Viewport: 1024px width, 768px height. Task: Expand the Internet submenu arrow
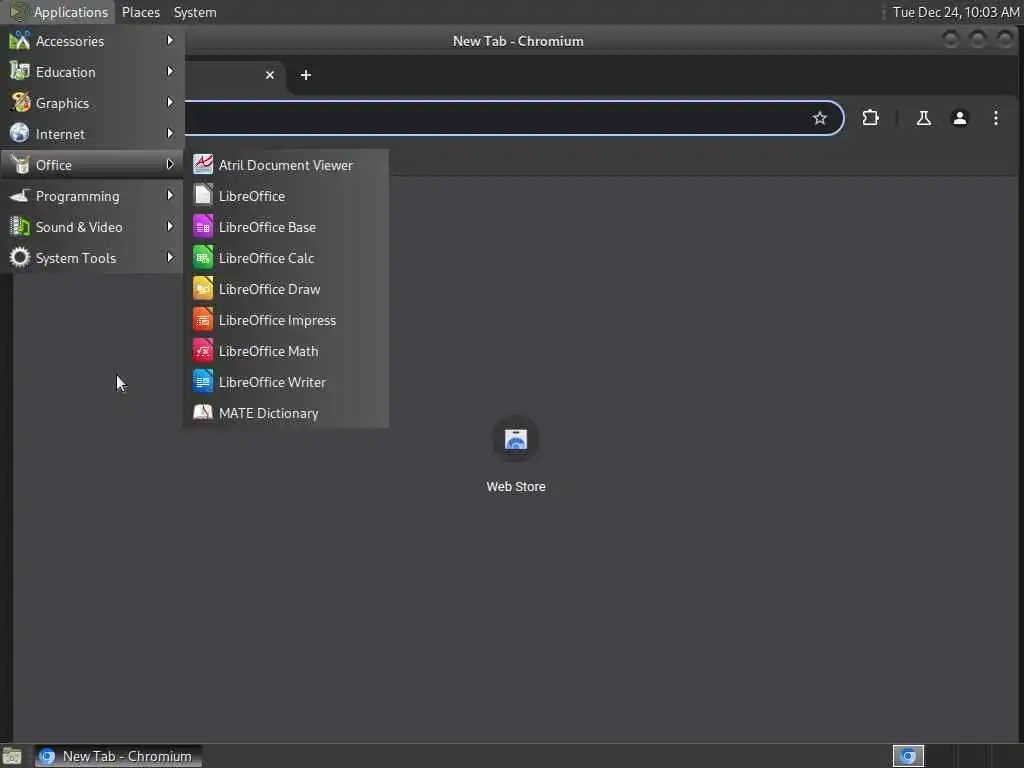pos(170,133)
